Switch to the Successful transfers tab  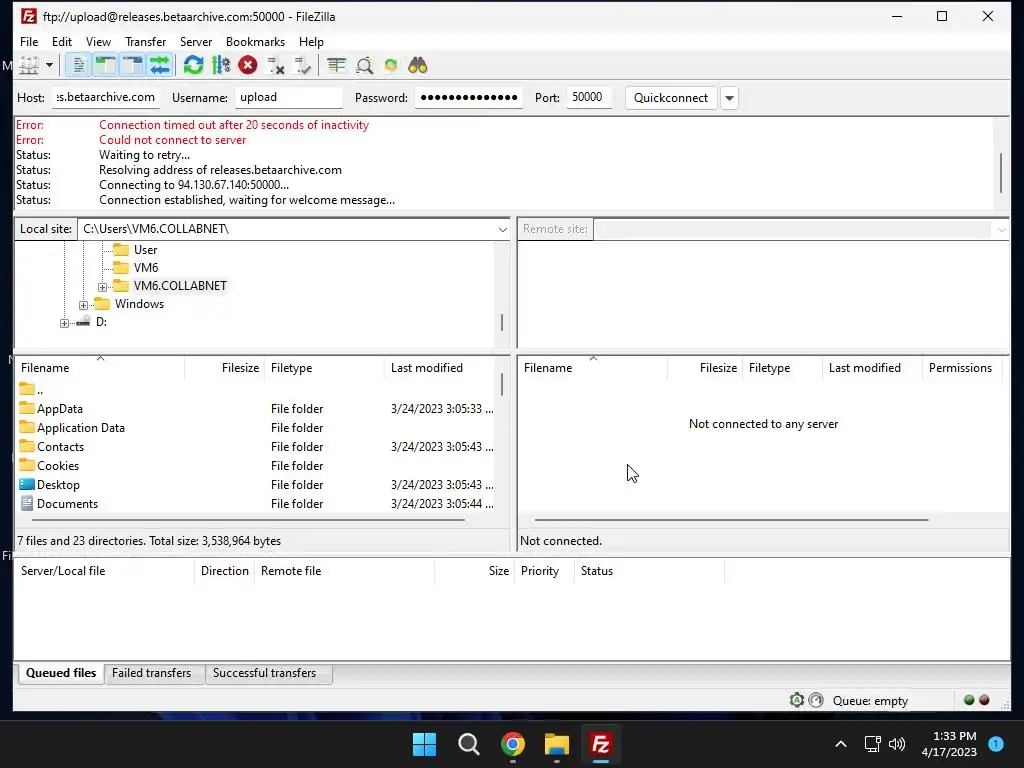pos(264,673)
